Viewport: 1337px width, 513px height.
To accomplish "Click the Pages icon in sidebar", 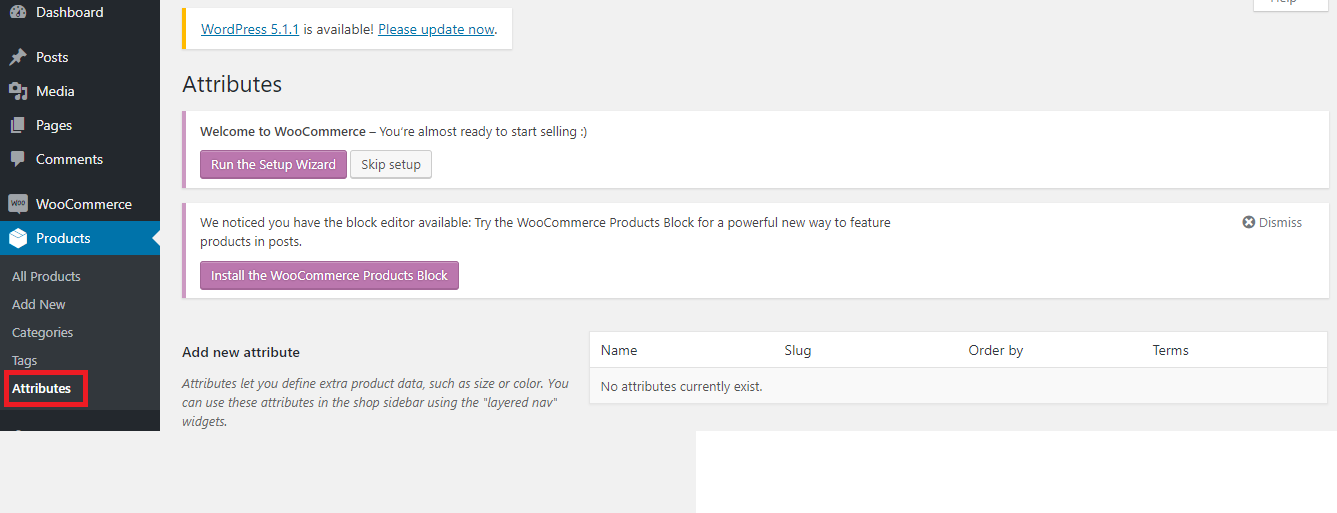I will click(18, 125).
